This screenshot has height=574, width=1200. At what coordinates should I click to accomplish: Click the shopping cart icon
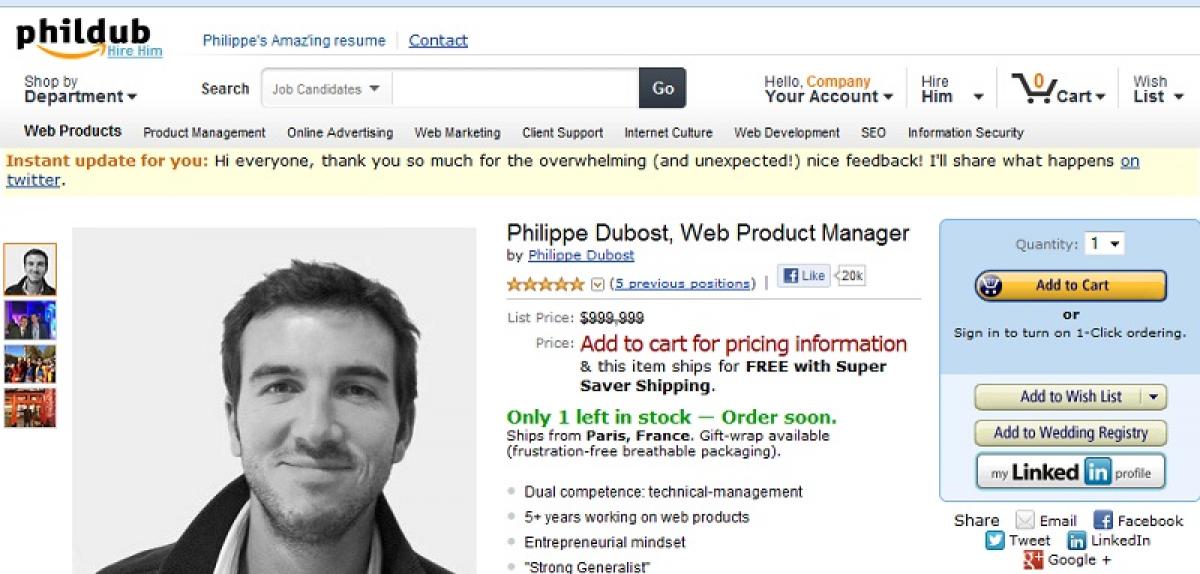coord(1033,88)
